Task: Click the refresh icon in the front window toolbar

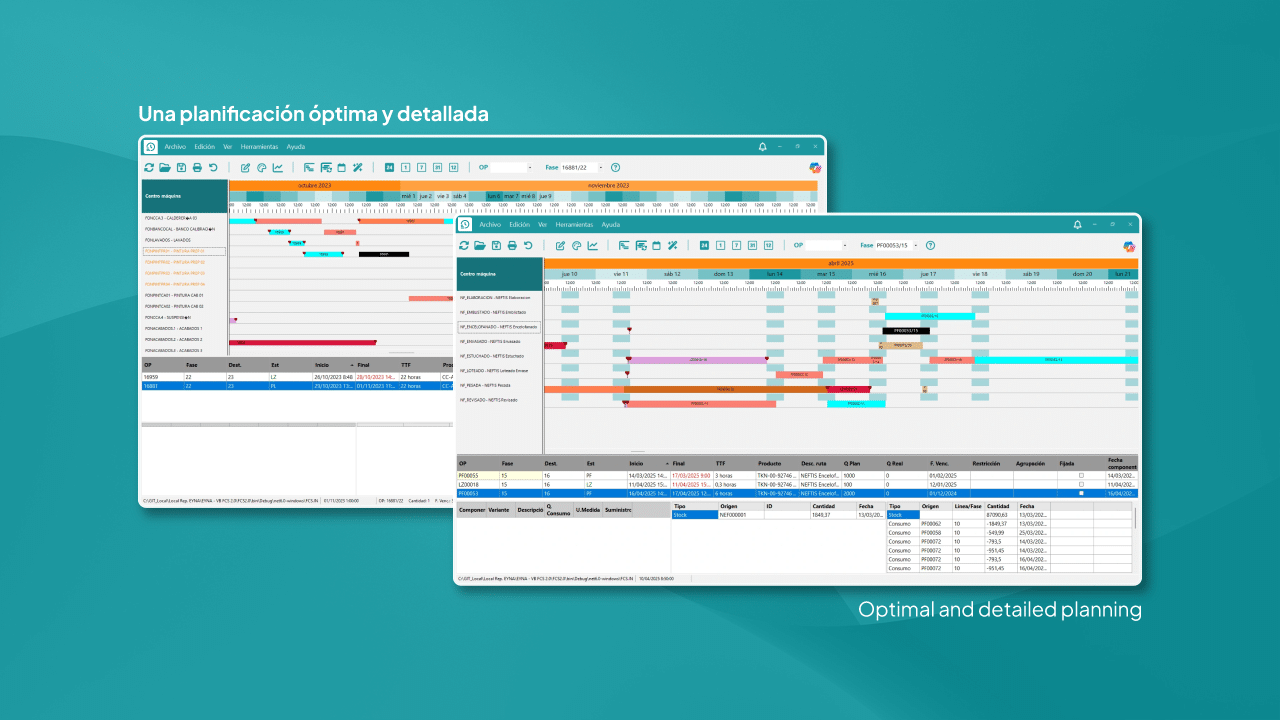Action: coord(464,245)
